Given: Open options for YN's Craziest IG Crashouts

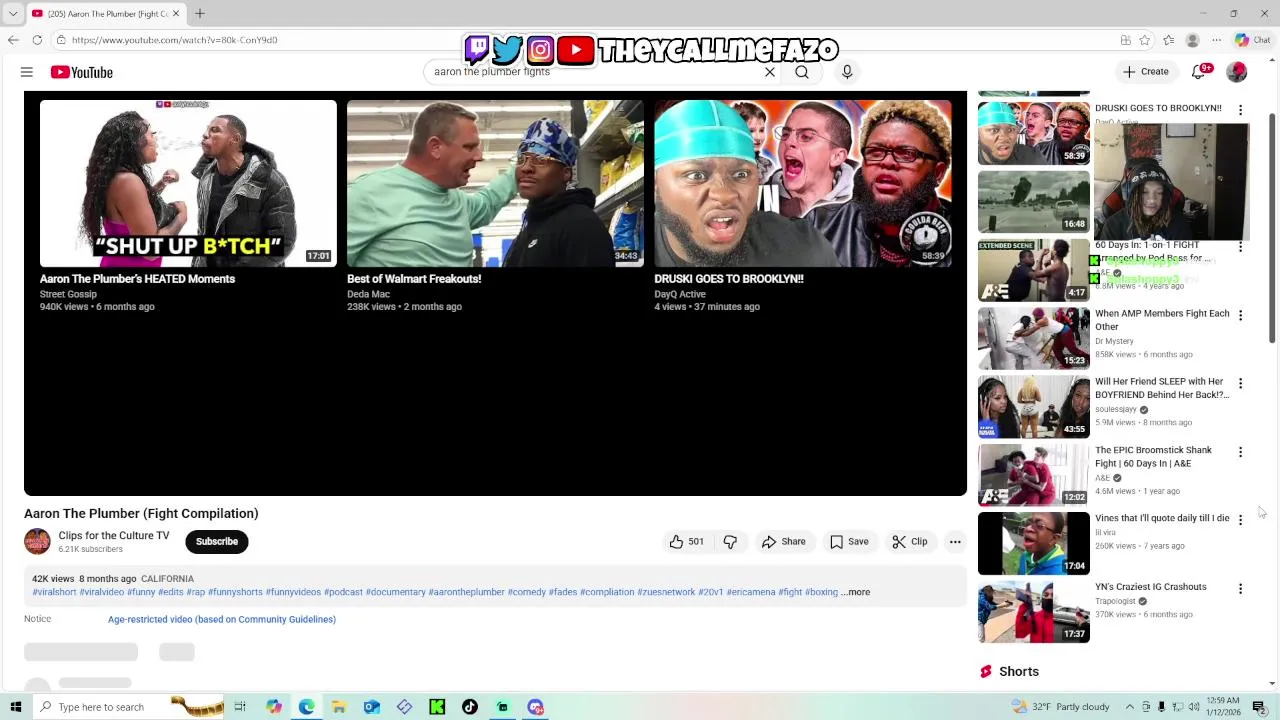Looking at the screenshot, I should click(1240, 589).
